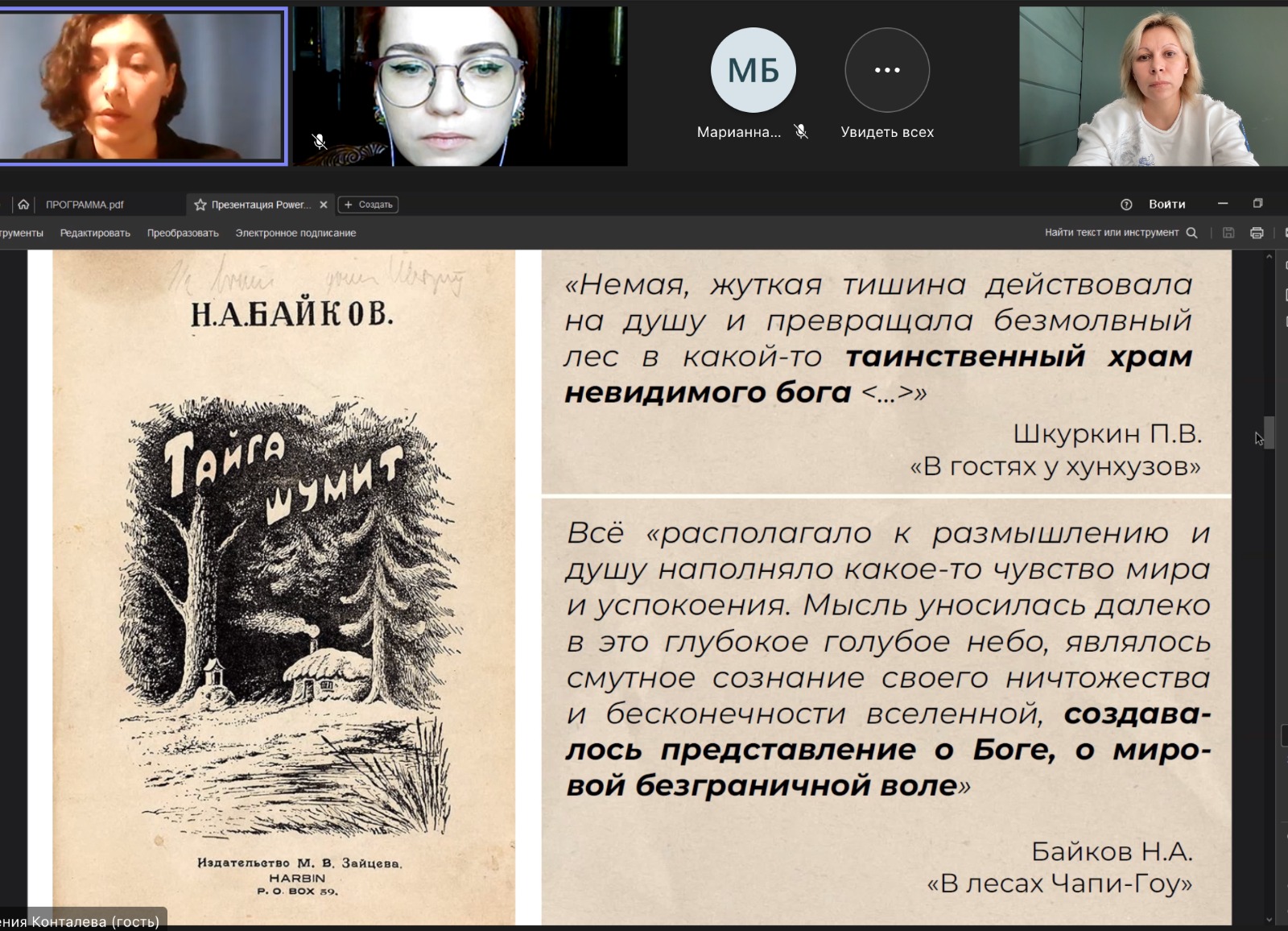This screenshot has width=1288, height=931.
Task: Open Электронное подписание menu
Action: point(295,233)
